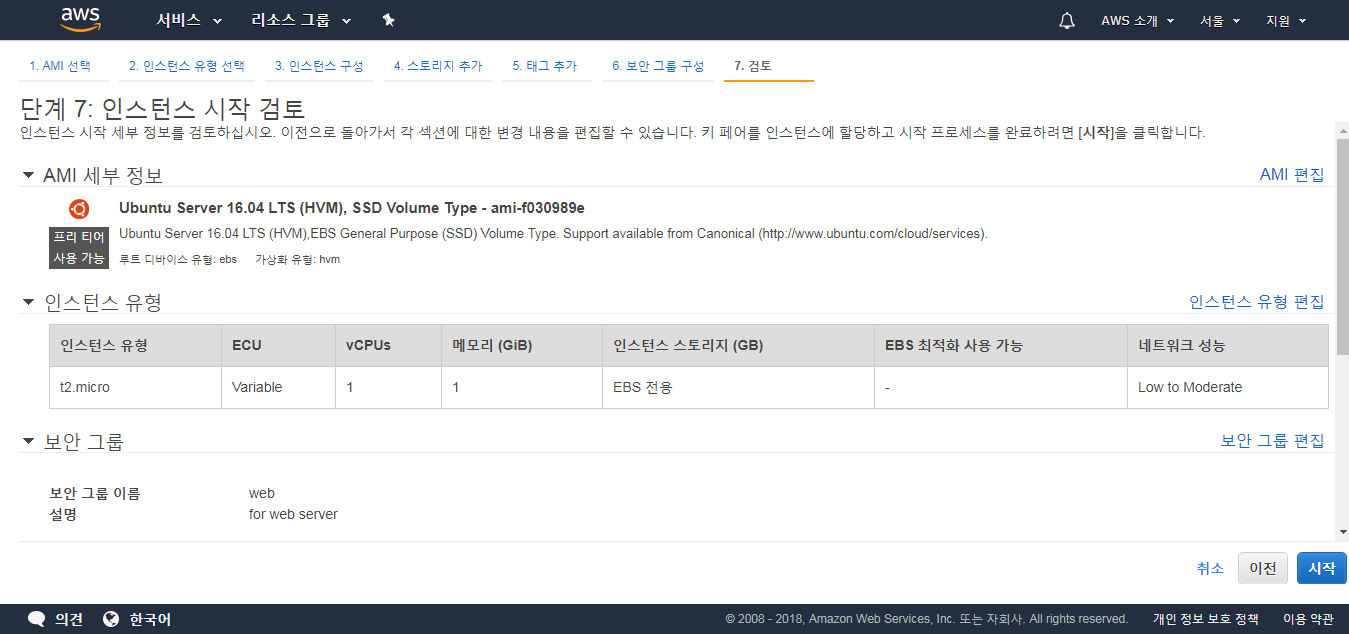The height and width of the screenshot is (634, 1349).
Task: Go to step 1. AMI 선택
Action: 60,66
